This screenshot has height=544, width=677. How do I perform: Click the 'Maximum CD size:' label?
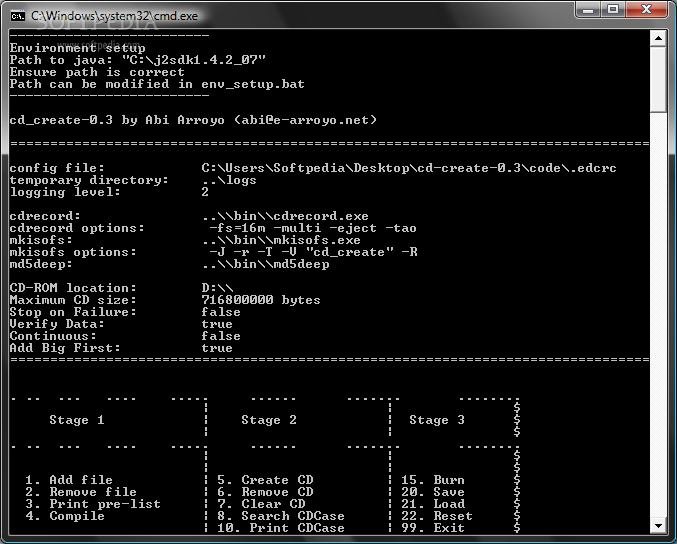(73, 300)
